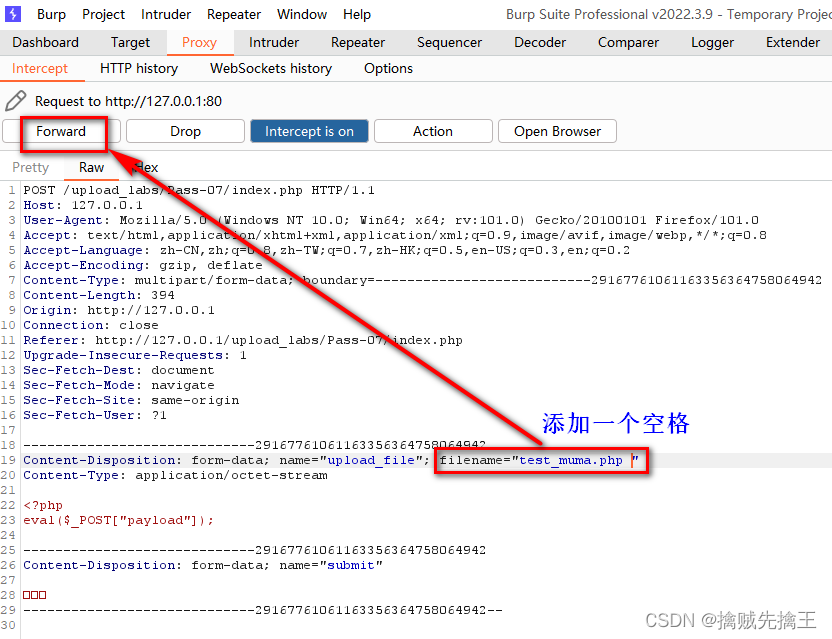This screenshot has height=639, width=832.
Task: Switch to the Comparer tab
Action: pos(628,42)
